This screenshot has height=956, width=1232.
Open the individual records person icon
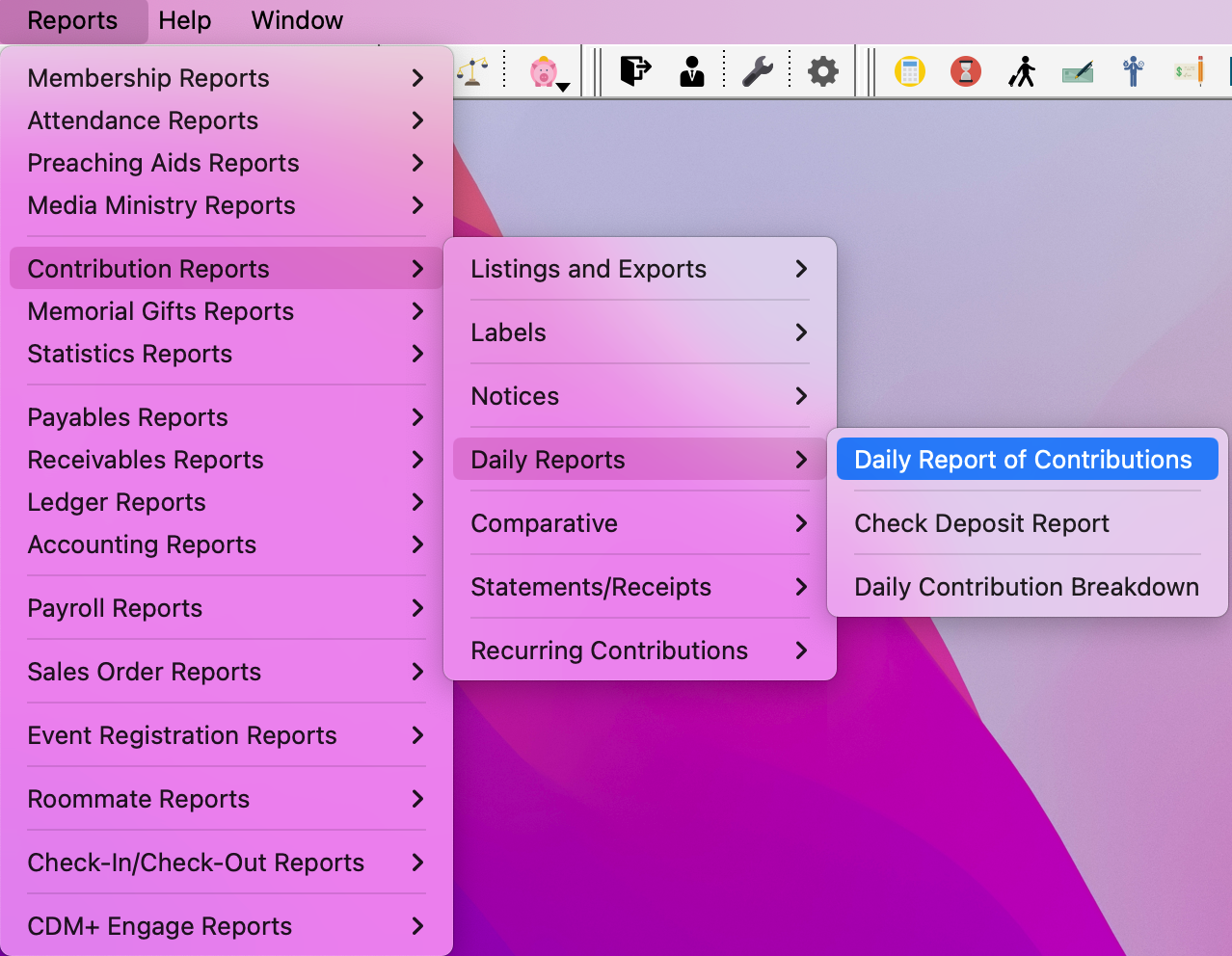tap(691, 70)
